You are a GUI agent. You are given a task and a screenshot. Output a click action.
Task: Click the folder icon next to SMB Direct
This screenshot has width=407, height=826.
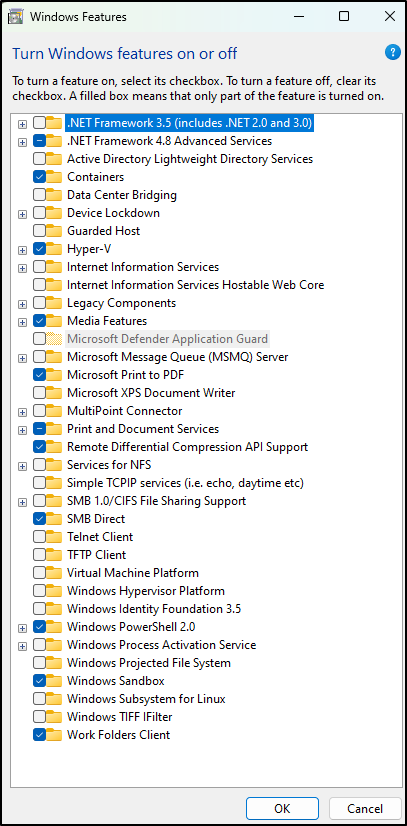[54, 519]
